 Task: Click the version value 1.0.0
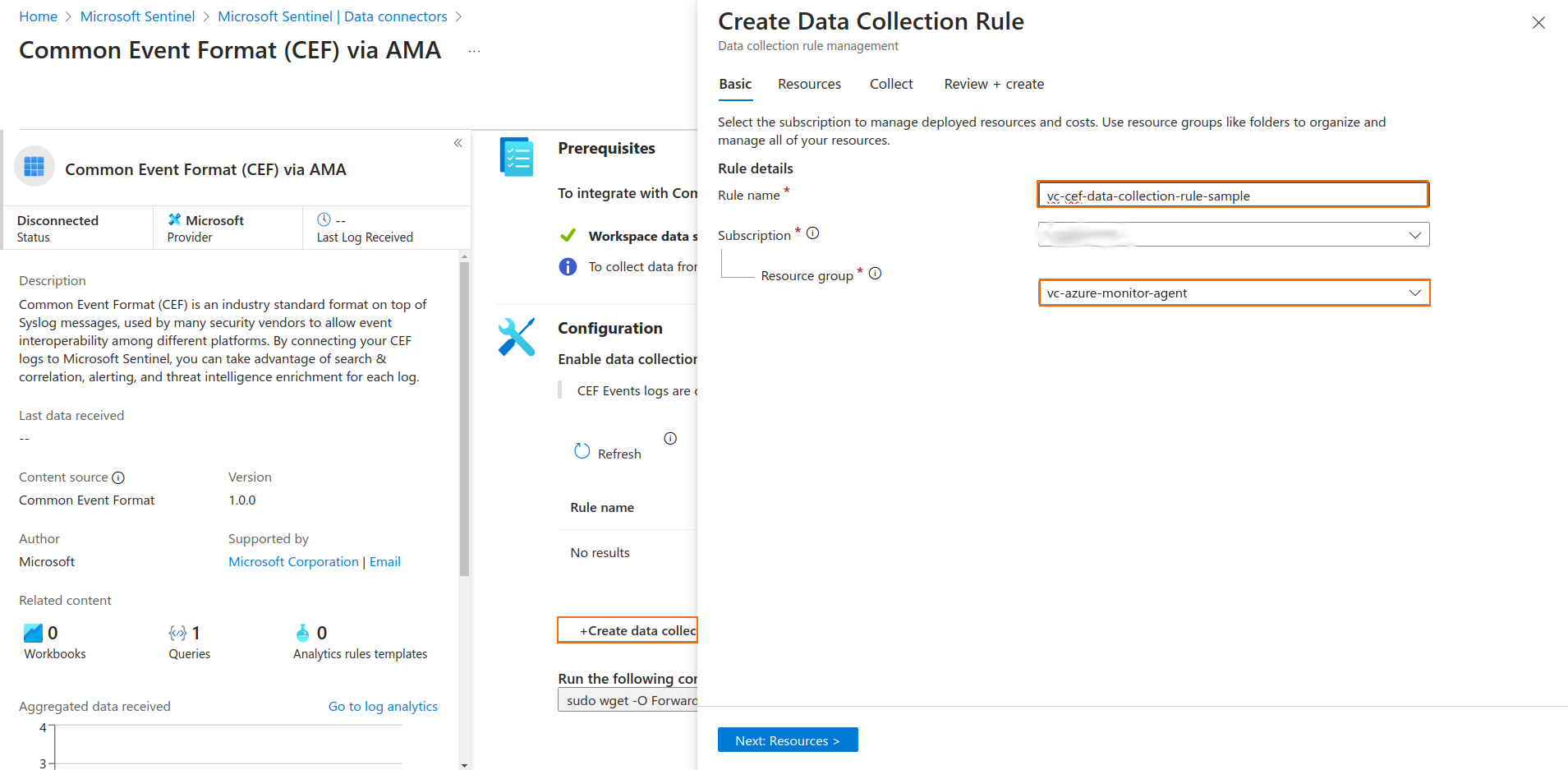(242, 500)
